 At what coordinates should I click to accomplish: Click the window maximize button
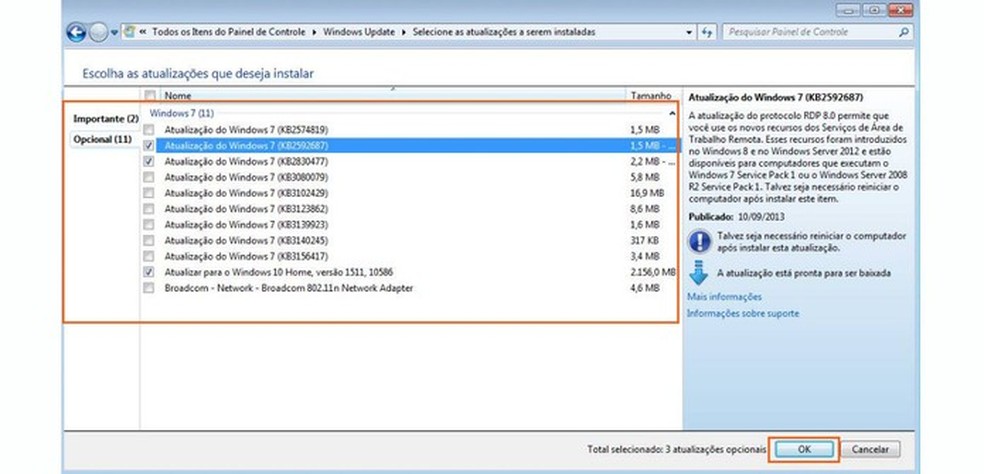tap(873, 10)
